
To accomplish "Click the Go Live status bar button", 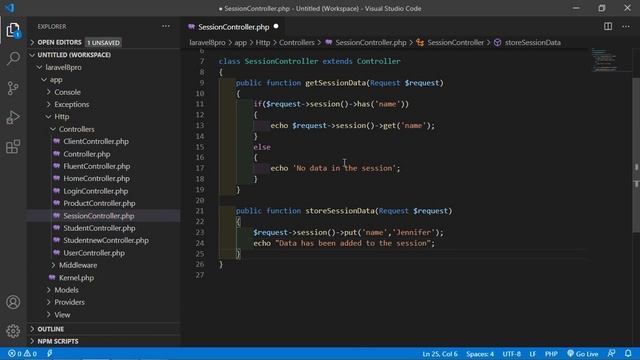I will 582,354.
